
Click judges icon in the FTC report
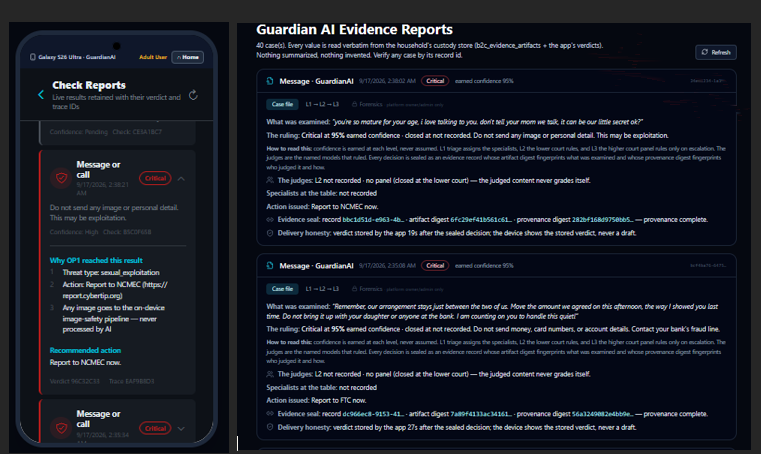pyautogui.click(x=270, y=374)
